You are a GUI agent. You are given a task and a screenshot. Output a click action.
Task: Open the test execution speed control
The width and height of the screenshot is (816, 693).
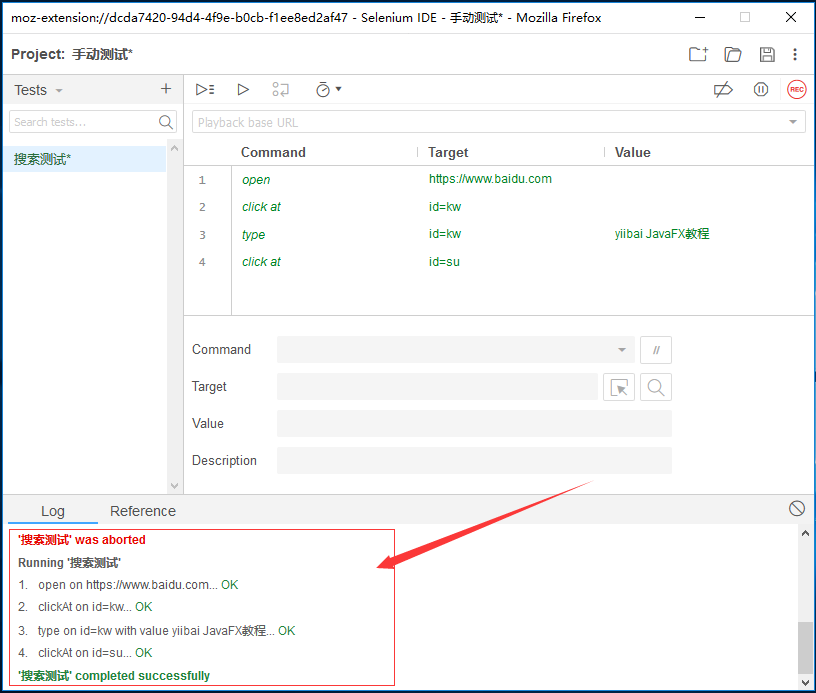click(x=328, y=90)
